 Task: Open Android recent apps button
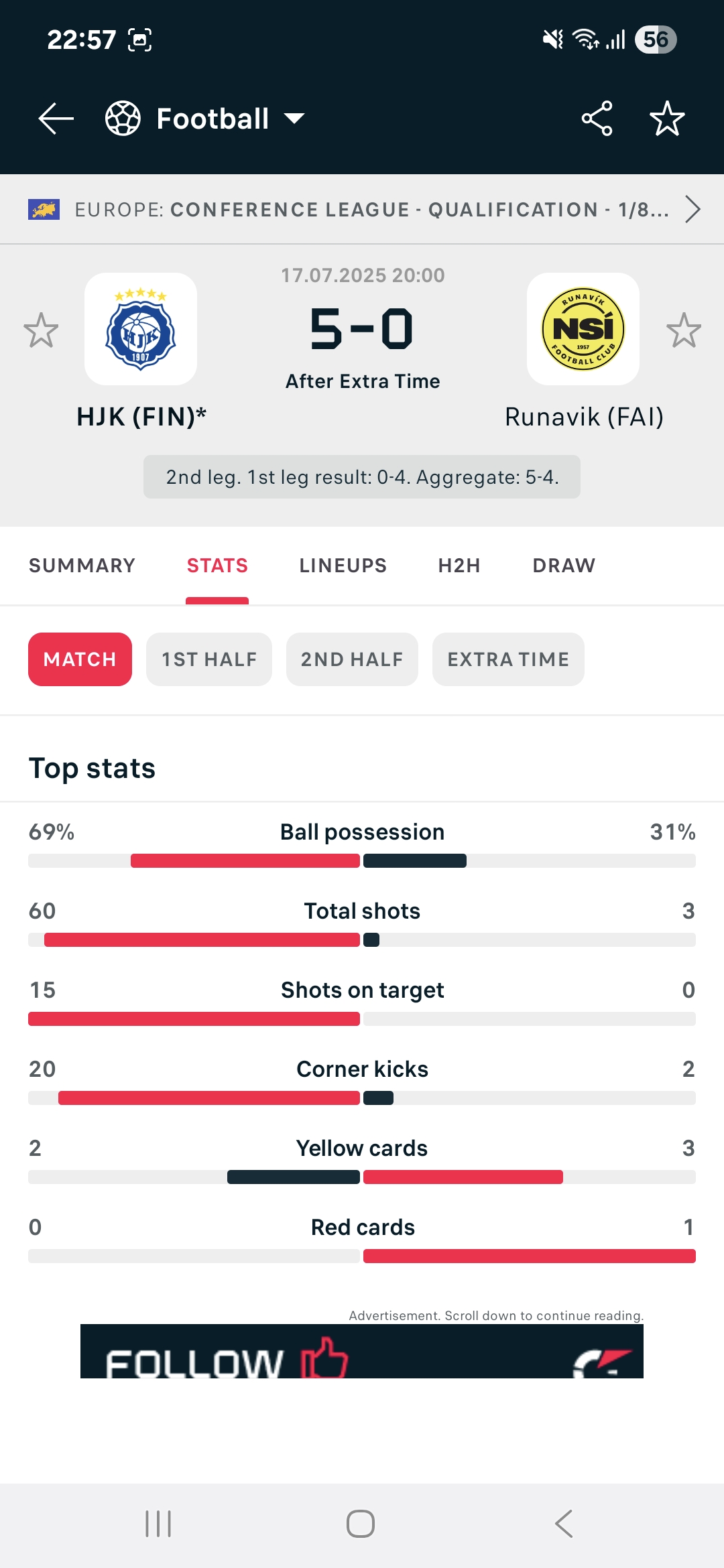point(159,1524)
